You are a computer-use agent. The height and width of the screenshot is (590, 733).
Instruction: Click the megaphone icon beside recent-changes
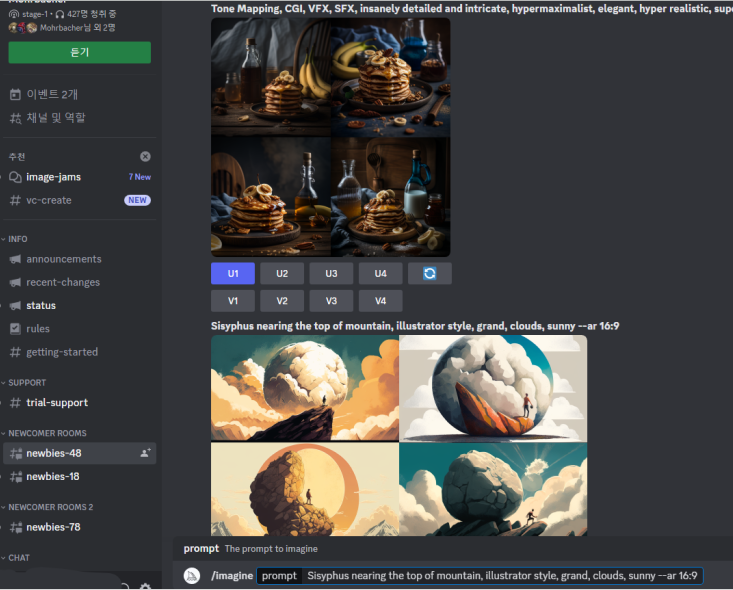click(15, 282)
